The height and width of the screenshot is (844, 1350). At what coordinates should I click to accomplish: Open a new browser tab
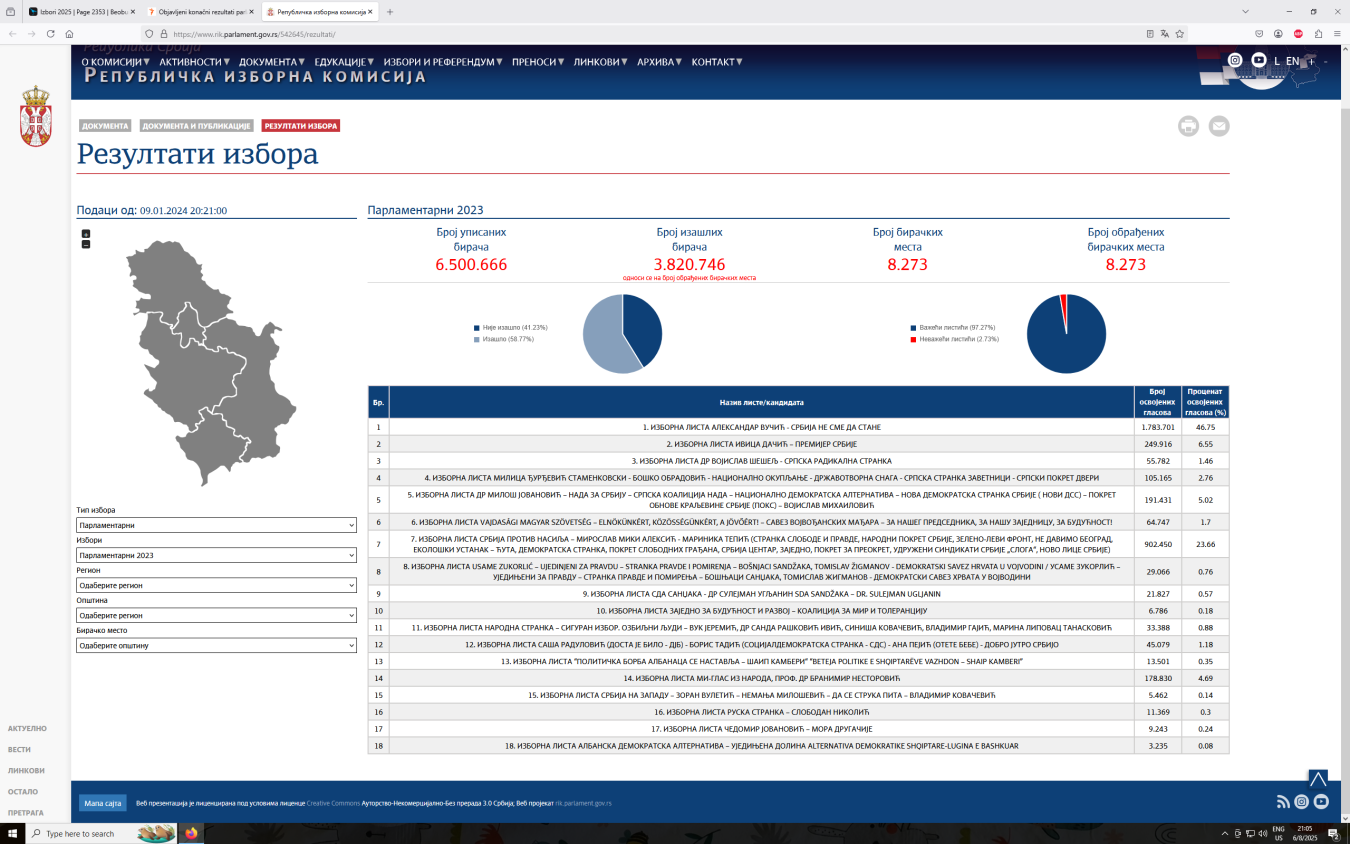click(389, 12)
